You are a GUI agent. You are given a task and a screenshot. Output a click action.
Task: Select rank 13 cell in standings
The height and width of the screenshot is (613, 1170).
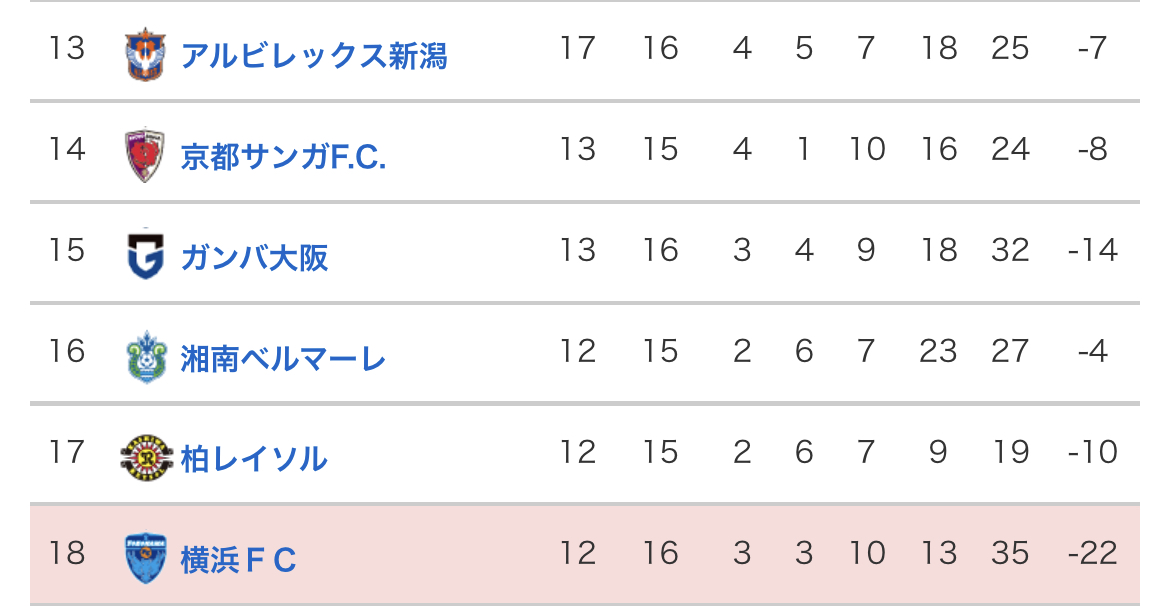pyautogui.click(x=66, y=48)
